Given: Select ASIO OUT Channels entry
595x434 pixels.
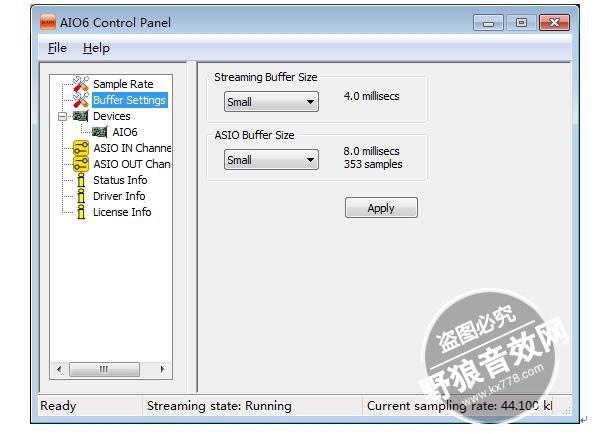Looking at the screenshot, I should (132, 164).
